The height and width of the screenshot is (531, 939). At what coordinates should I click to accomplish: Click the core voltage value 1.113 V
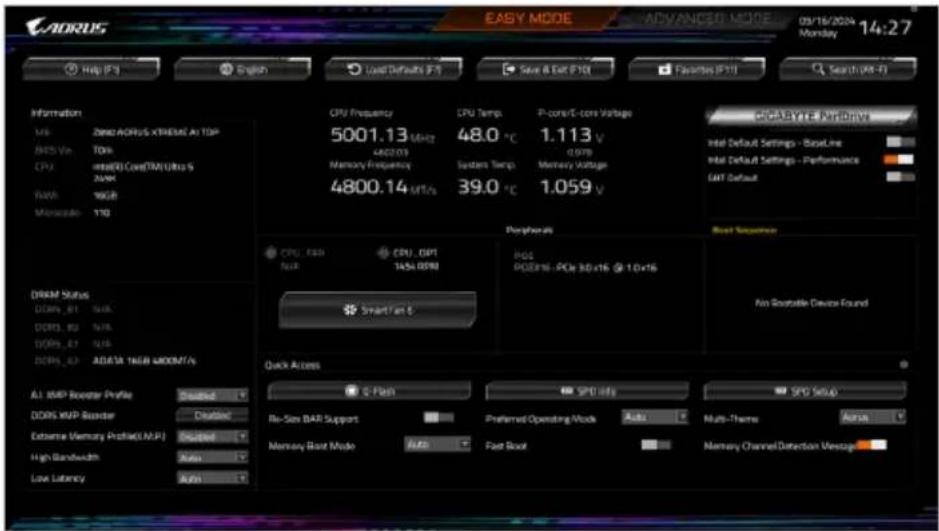point(572,136)
